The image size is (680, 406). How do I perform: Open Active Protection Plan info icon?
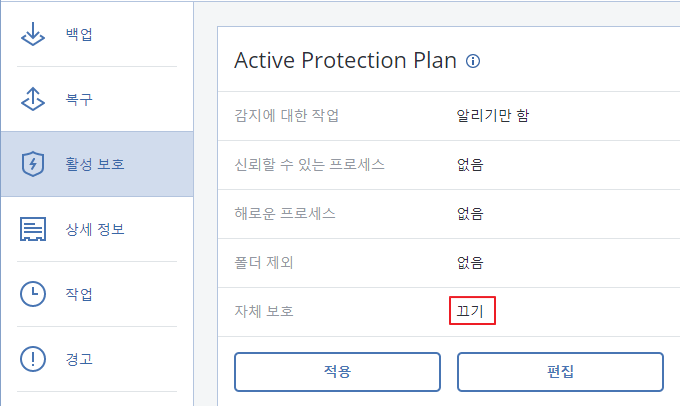473,61
